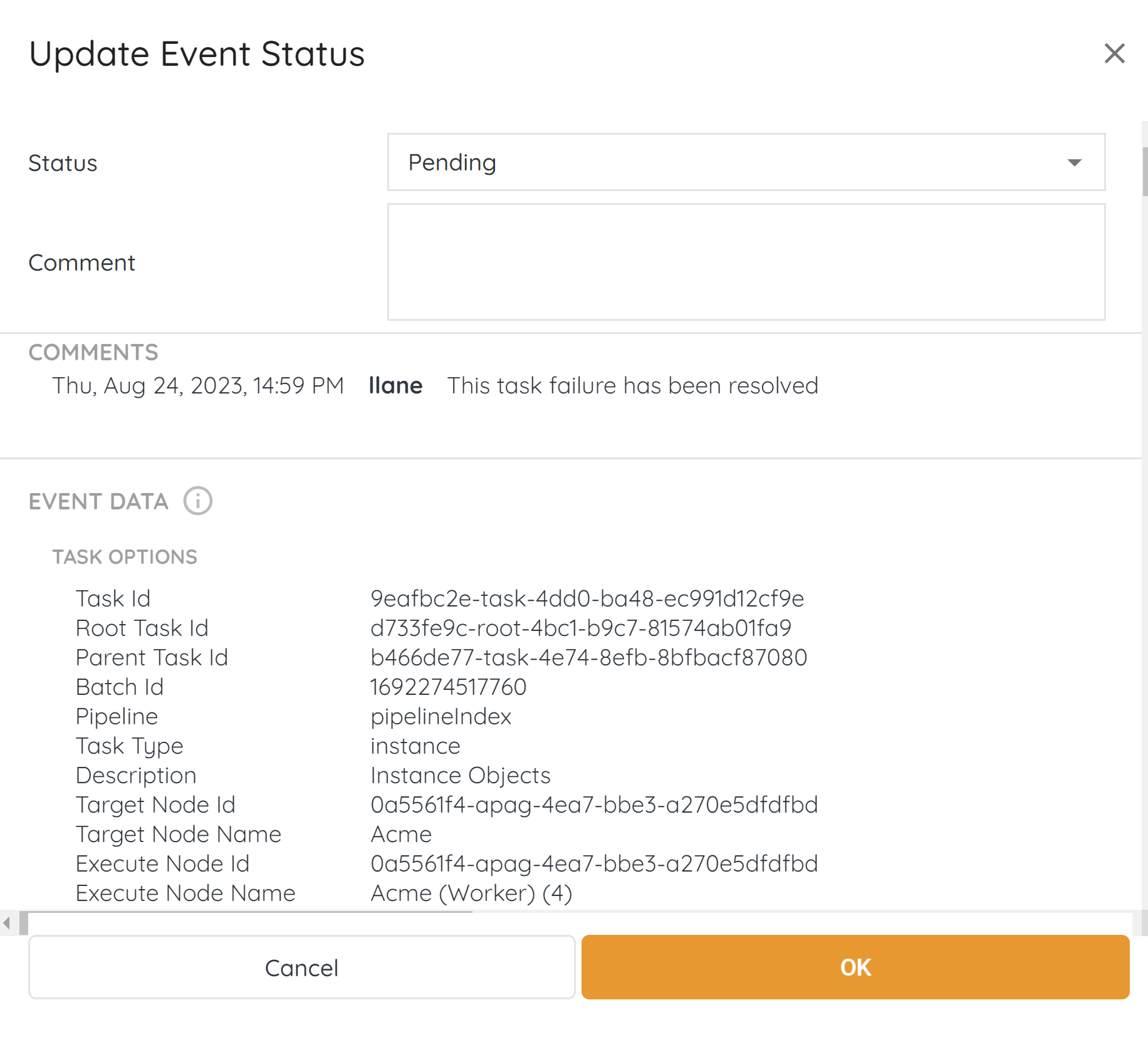This screenshot has height=1037, width=1148.
Task: Select the existing comment about task failure resolved
Action: pyautogui.click(x=632, y=385)
